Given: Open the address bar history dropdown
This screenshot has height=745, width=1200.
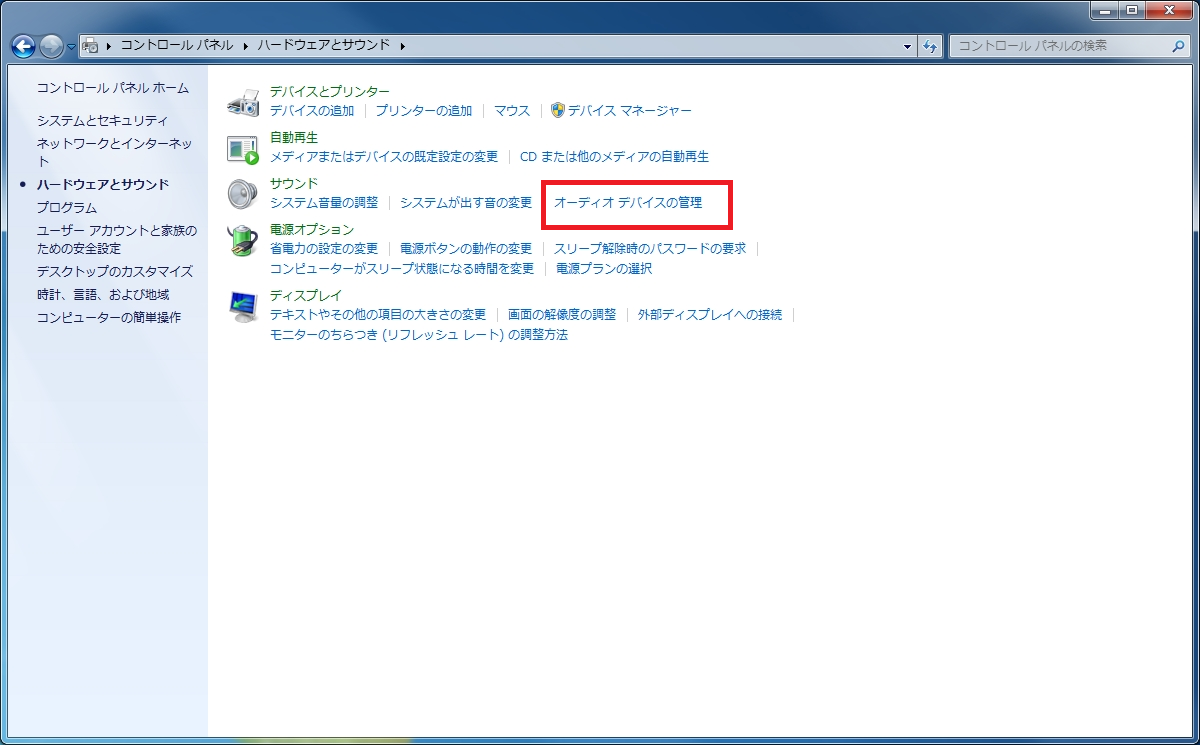Looking at the screenshot, I should pos(908,46).
